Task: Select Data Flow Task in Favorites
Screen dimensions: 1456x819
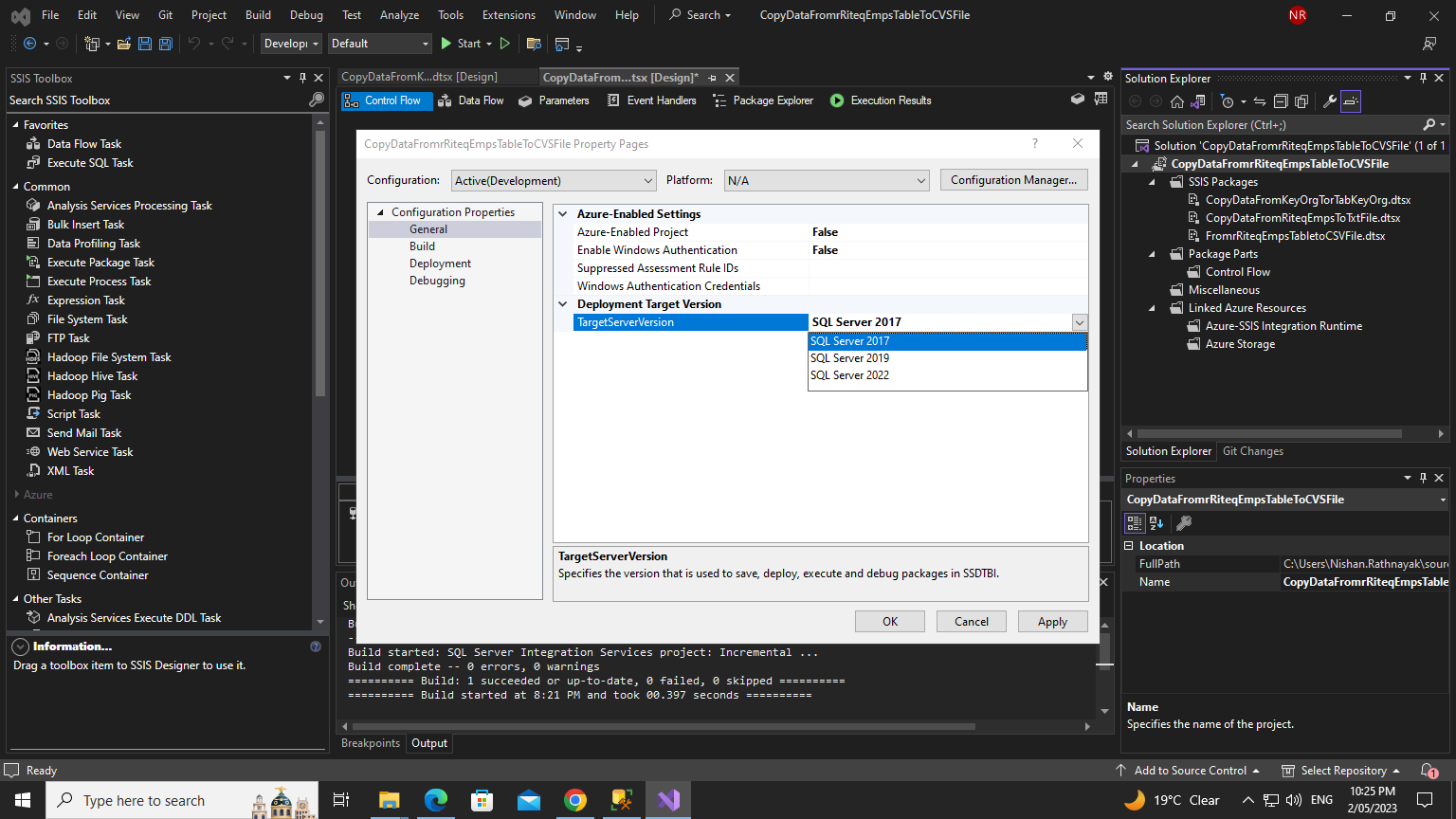Action: point(84,144)
